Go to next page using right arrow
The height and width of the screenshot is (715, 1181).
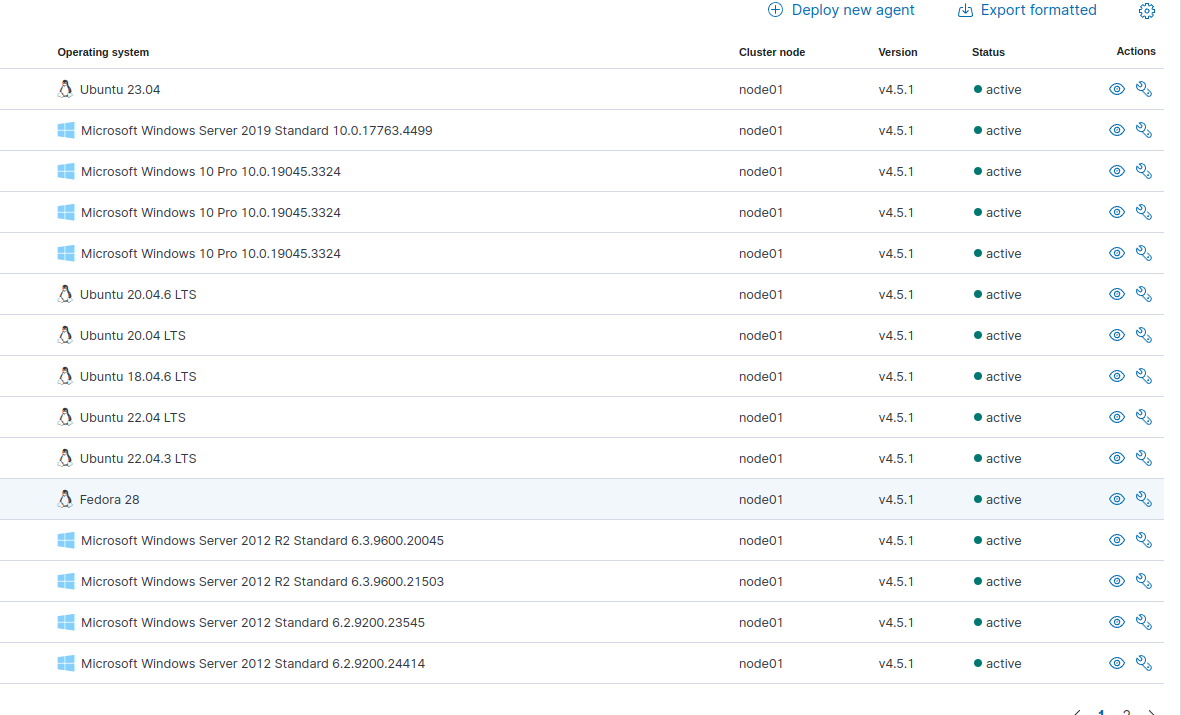[1151, 712]
